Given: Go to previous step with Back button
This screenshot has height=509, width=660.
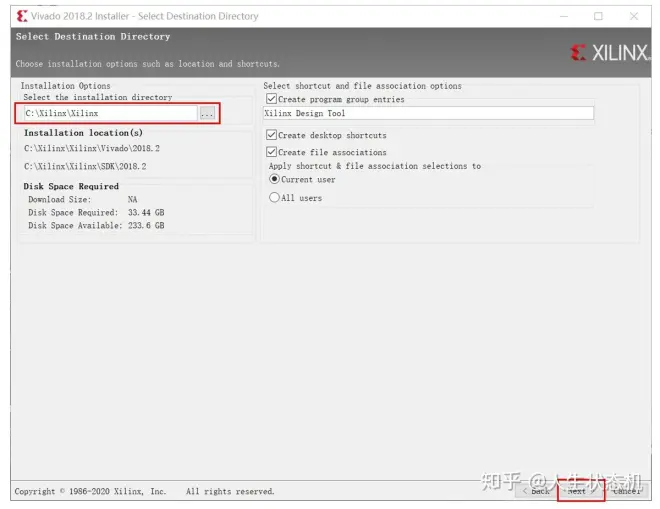Looking at the screenshot, I should click(536, 491).
